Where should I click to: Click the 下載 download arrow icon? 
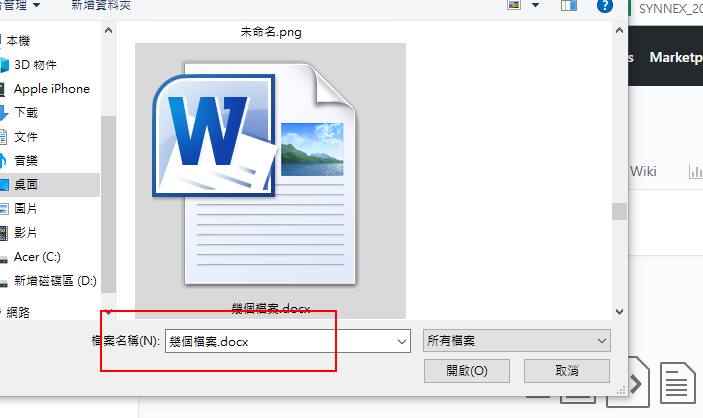[x=4, y=113]
